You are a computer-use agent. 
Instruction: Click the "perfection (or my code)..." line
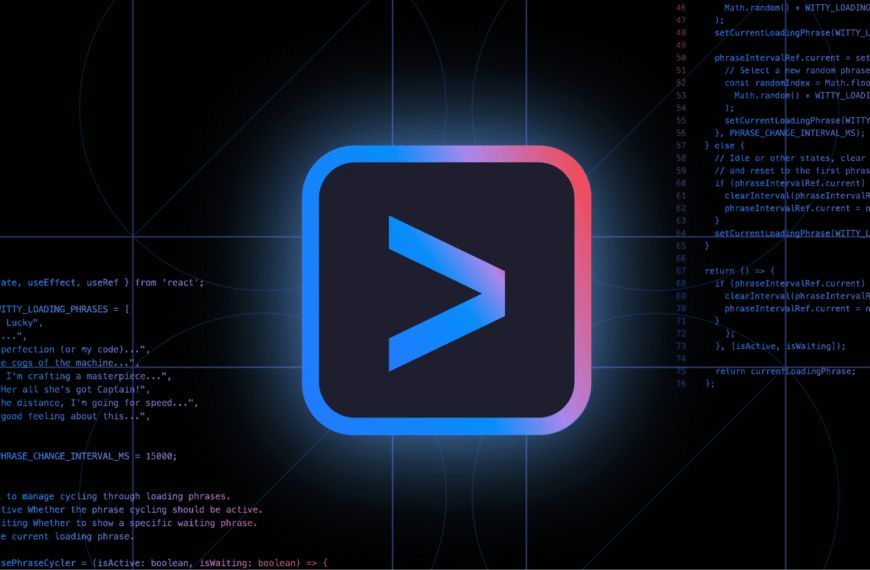click(75, 349)
